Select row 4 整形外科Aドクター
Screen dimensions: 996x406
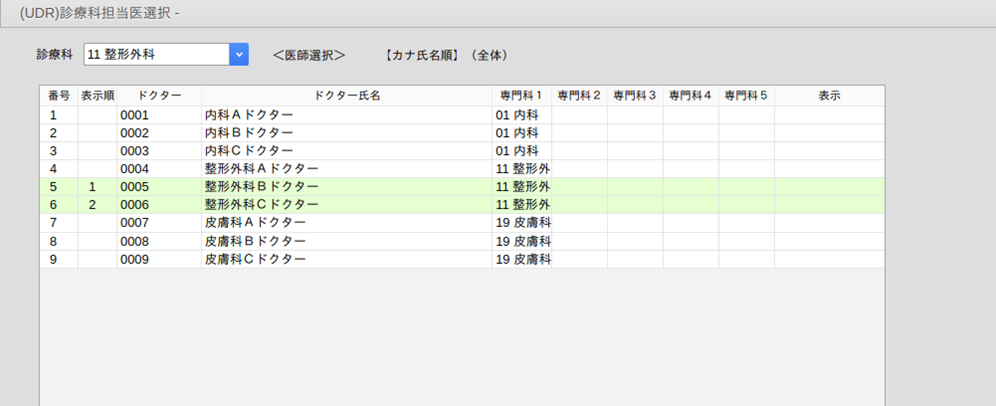pyautogui.click(x=462, y=168)
